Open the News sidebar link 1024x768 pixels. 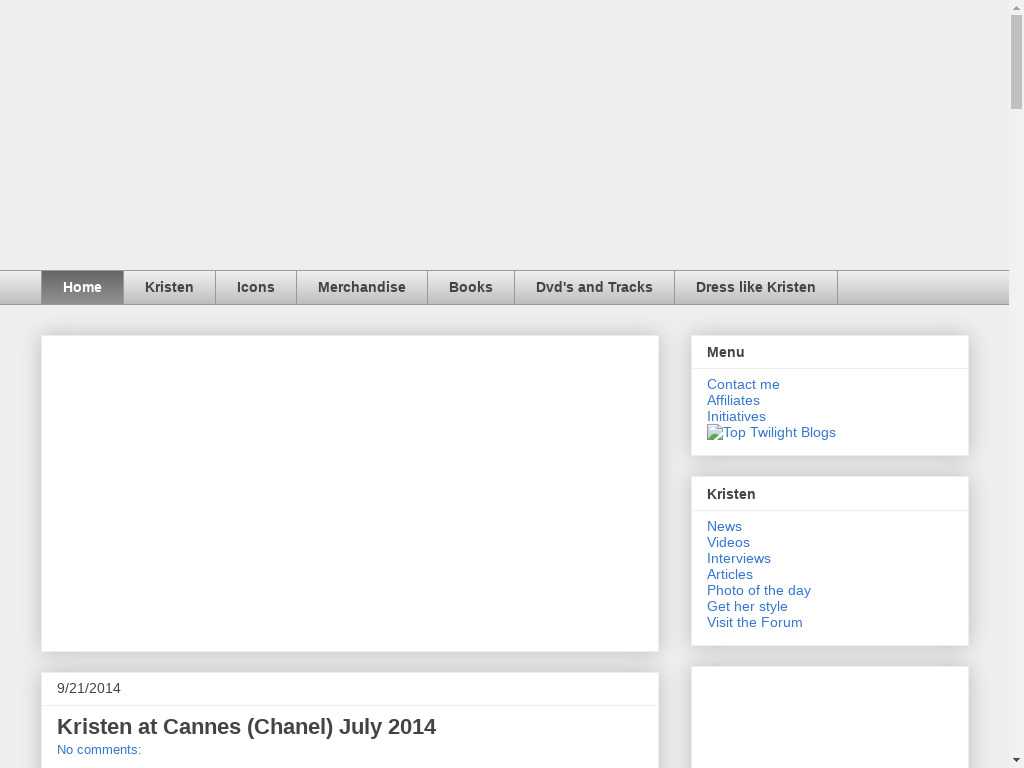coord(724,526)
